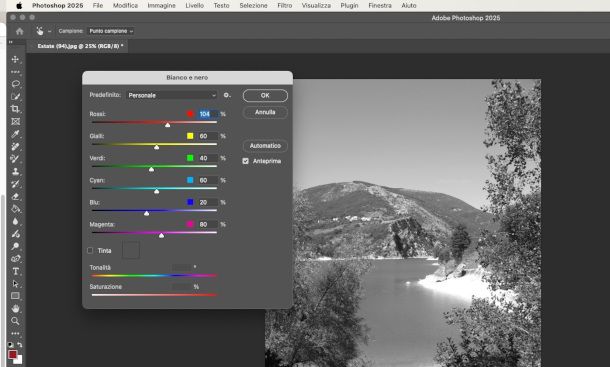
Task: Select the Hand tool
Action: 15,309
